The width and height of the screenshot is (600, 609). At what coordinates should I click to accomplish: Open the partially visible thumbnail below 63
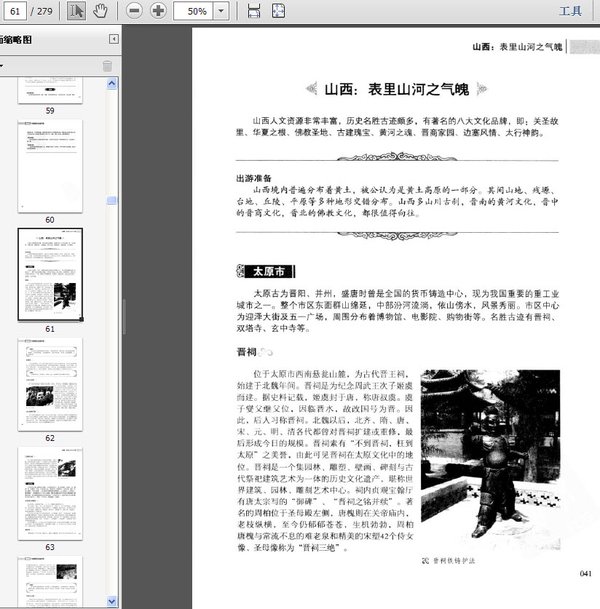(x=50, y=582)
